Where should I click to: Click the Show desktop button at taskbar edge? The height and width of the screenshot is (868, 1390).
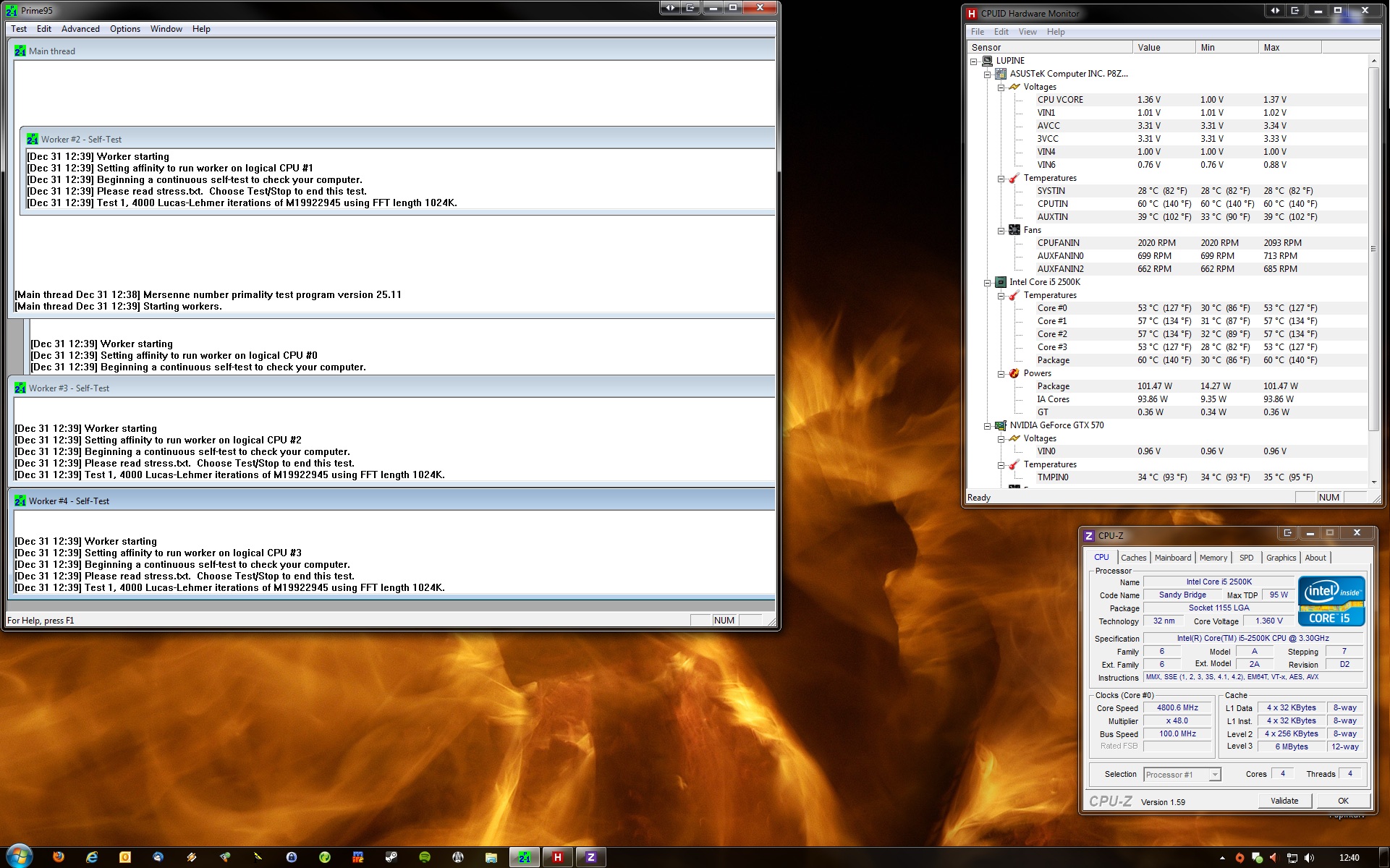click(1385, 857)
